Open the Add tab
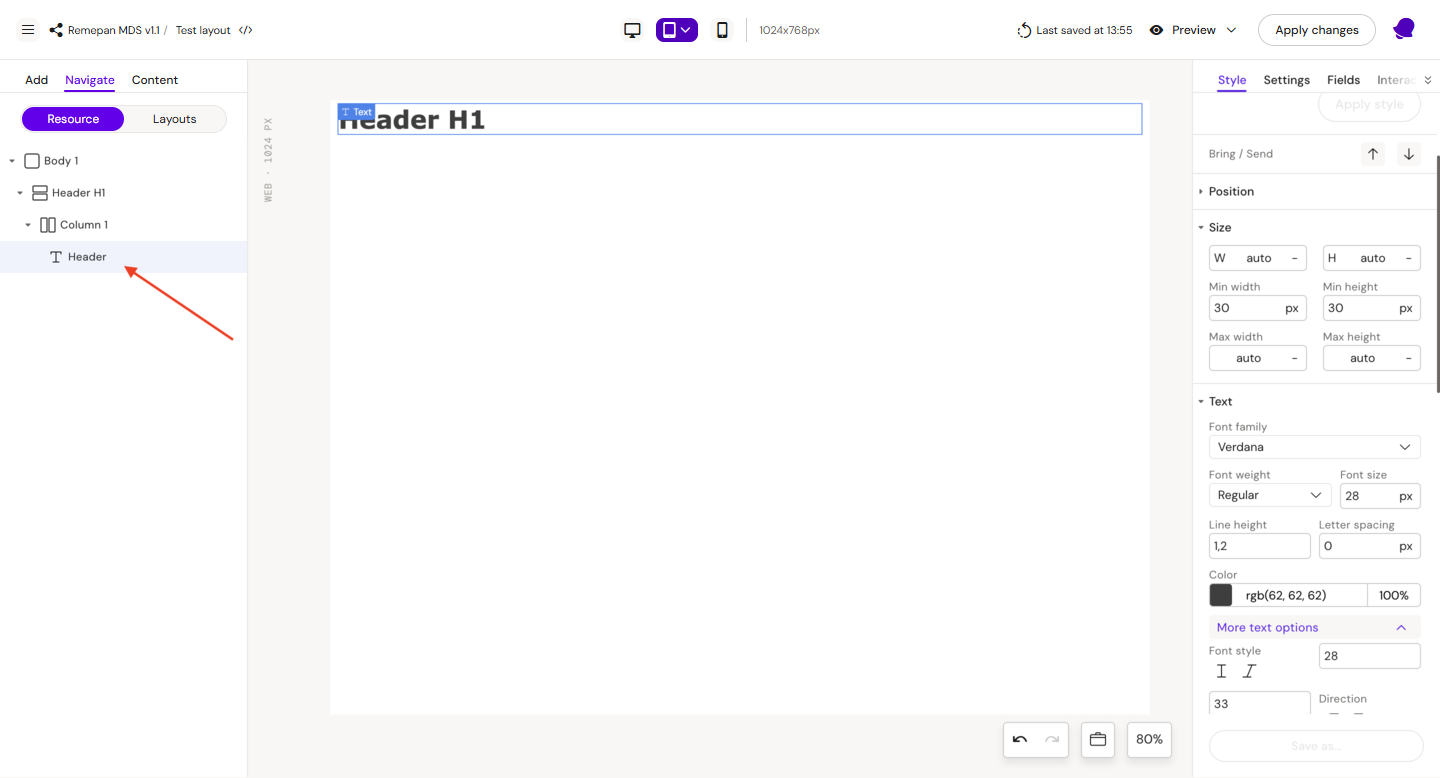Image resolution: width=1440 pixels, height=778 pixels. click(x=37, y=80)
